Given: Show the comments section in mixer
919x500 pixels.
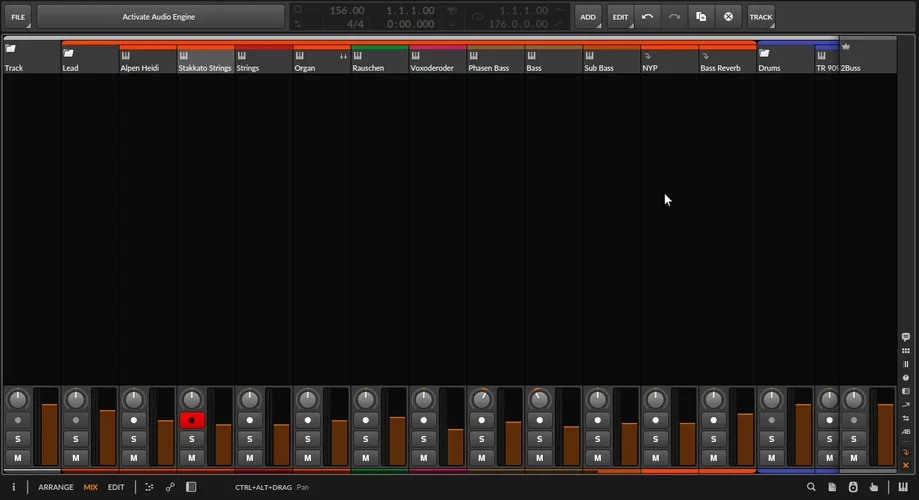Looking at the screenshot, I should pyautogui.click(x=906, y=338).
